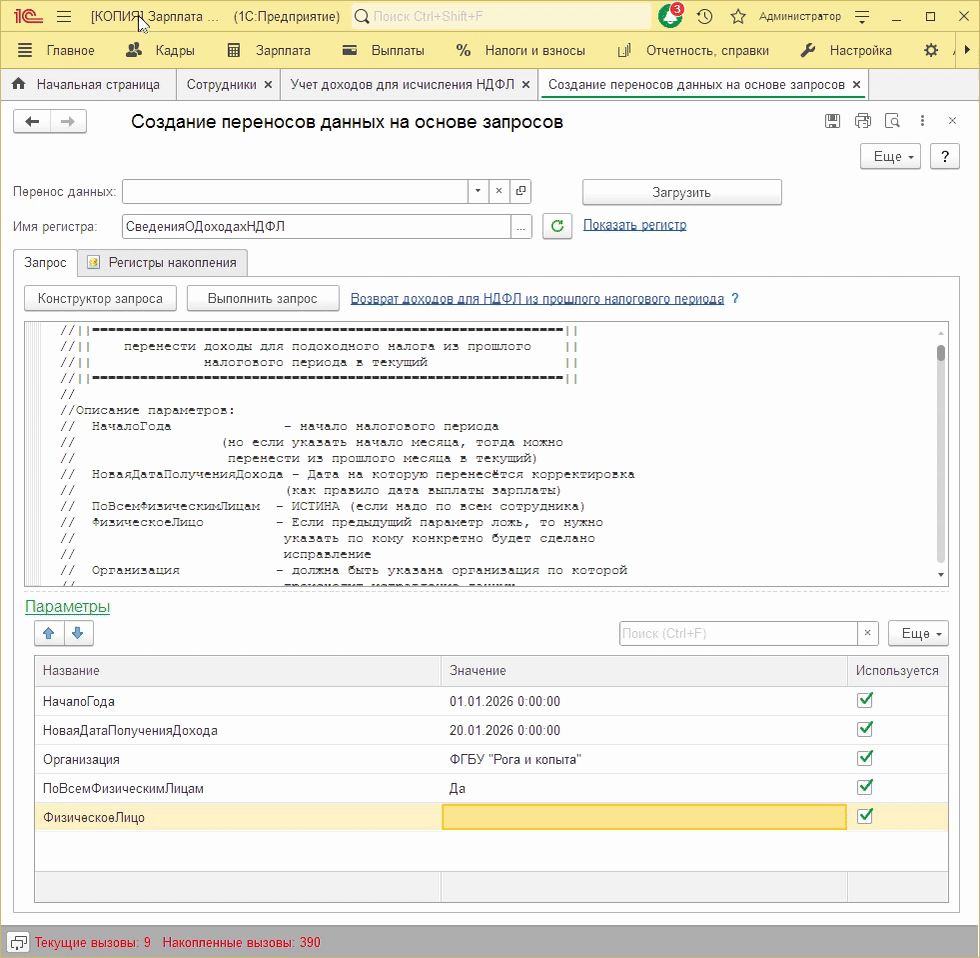Open the Выплаты section
Screen dimensions: 980x958
pyautogui.click(x=384, y=51)
